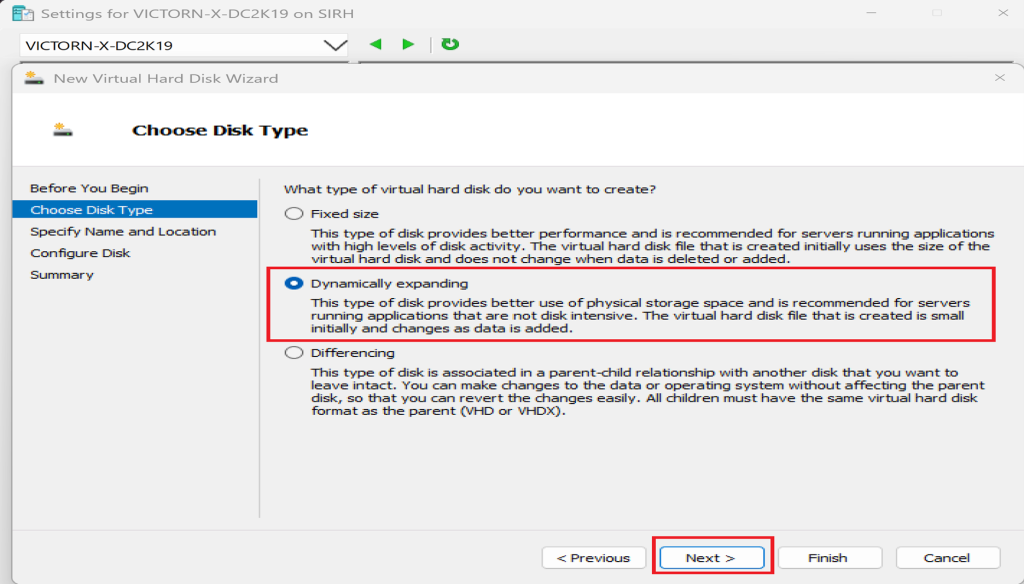Image resolution: width=1024 pixels, height=584 pixels.
Task: Switch to the Summary step
Action: click(x=61, y=275)
